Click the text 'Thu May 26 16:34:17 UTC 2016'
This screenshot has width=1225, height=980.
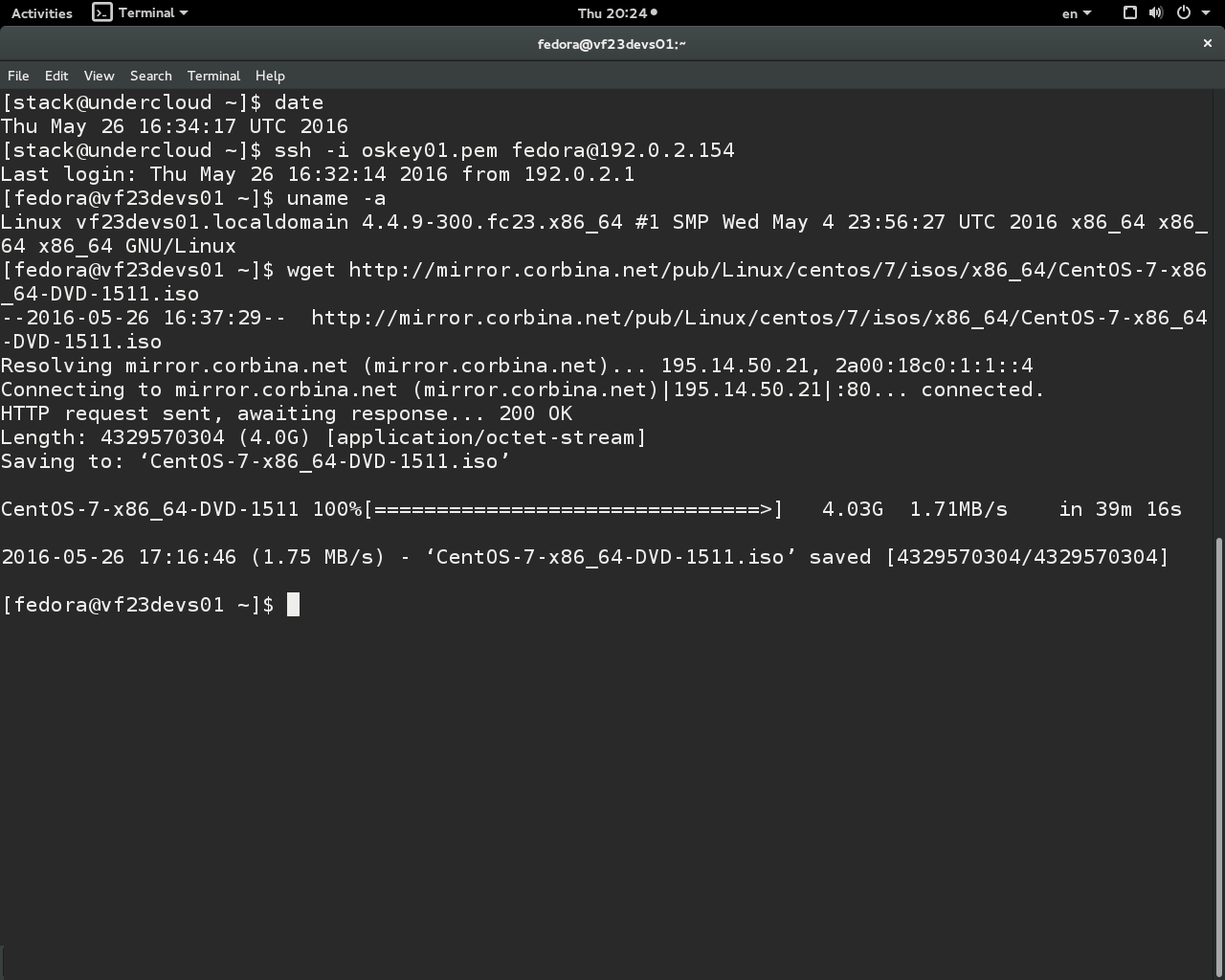pyautogui.click(x=174, y=126)
